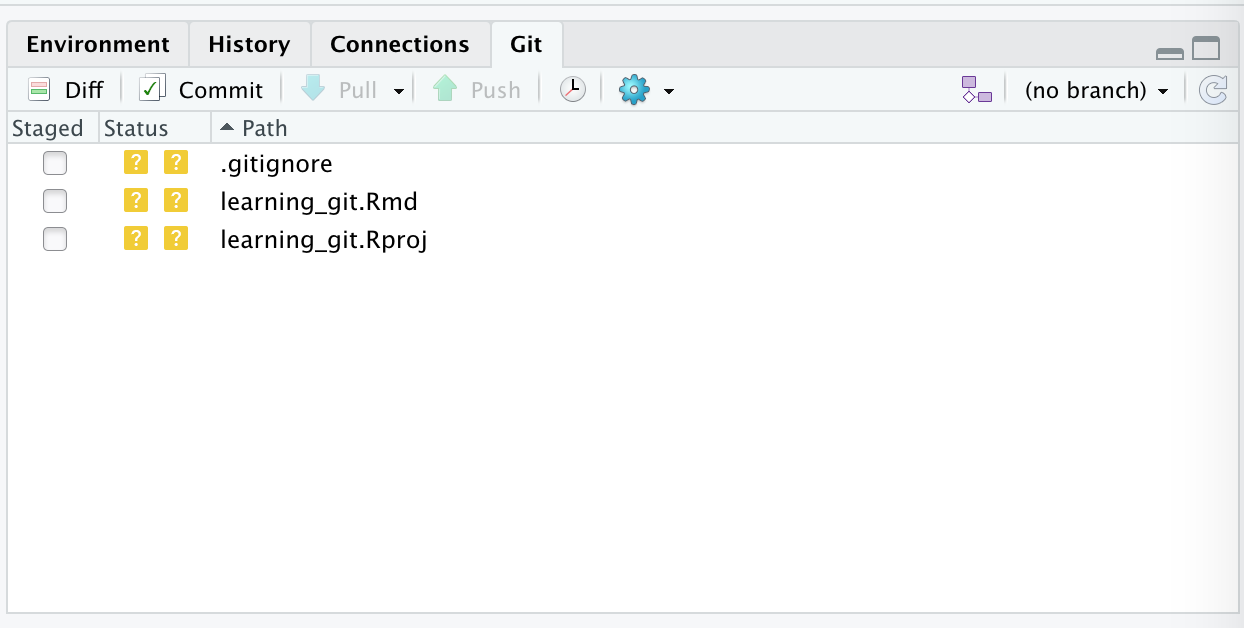Refresh the Git pane listing
Screen dimensions: 1244x628
pyautogui.click(x=1213, y=90)
